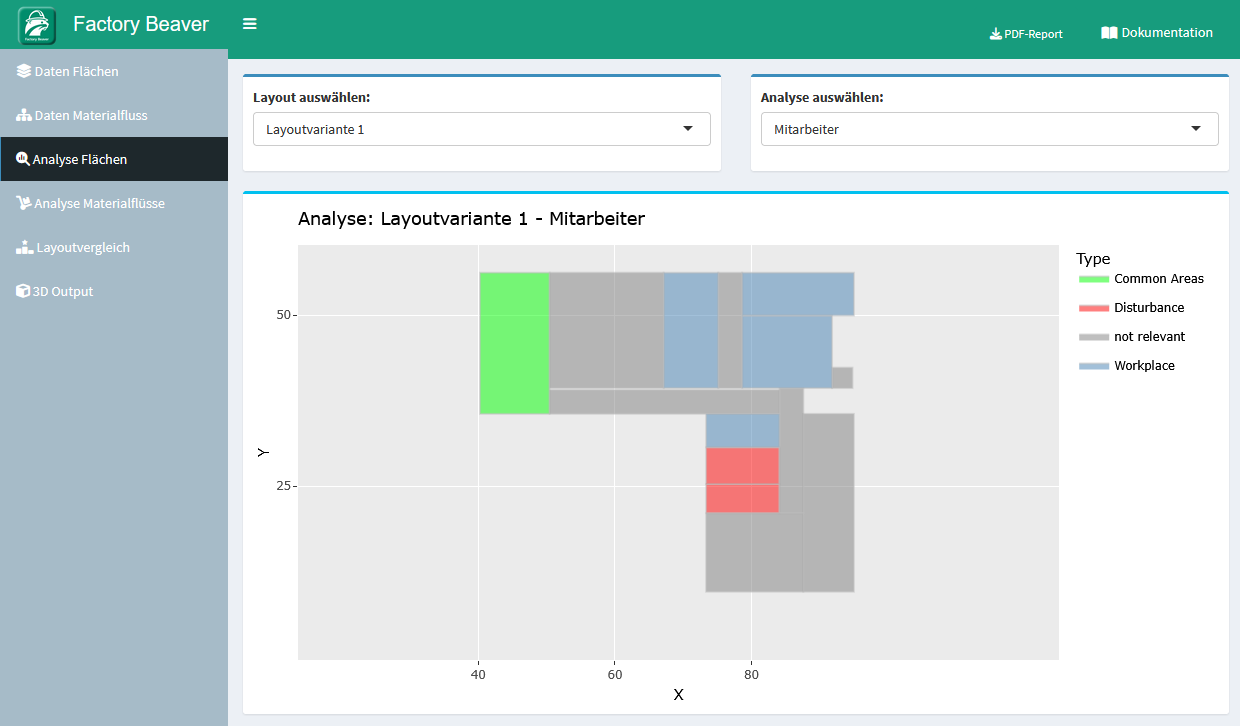1240x726 pixels.
Task: Click the Layoutvergleich icon in sidebar
Action: pos(24,248)
